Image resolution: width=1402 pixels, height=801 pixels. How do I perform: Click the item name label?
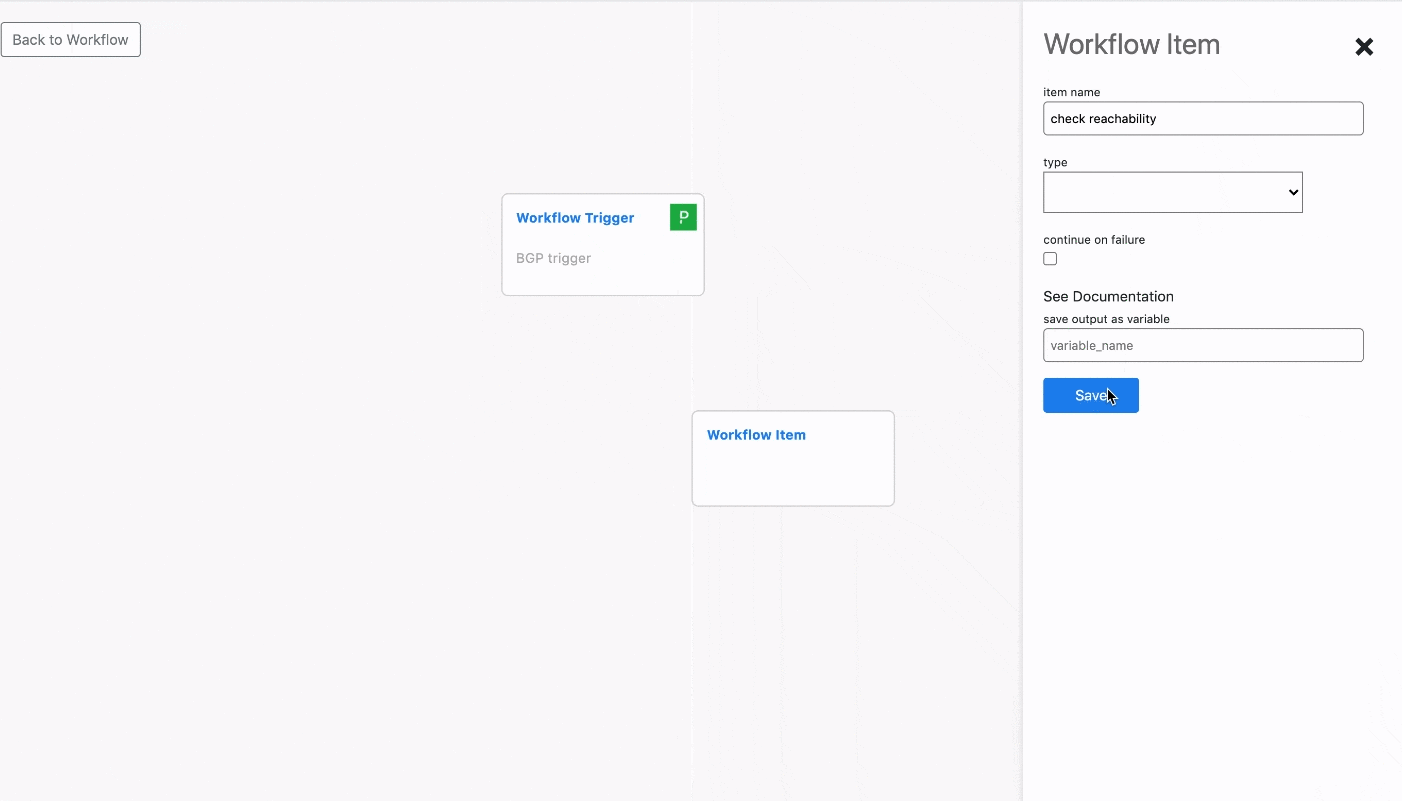pyautogui.click(x=1071, y=92)
